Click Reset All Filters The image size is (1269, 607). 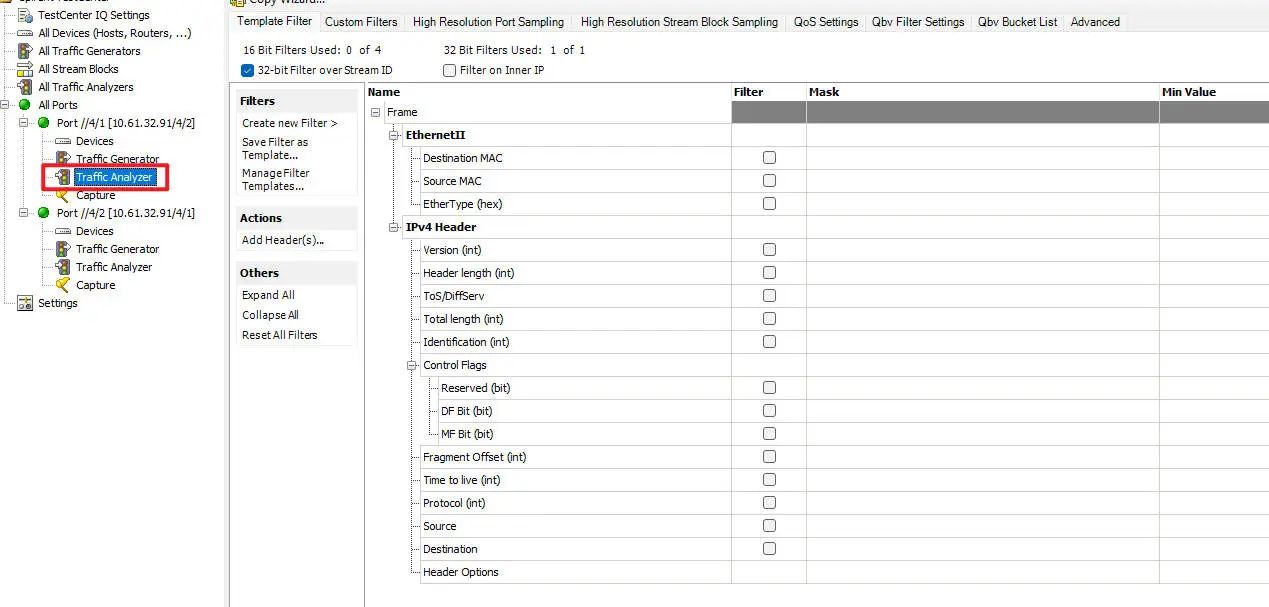click(279, 335)
